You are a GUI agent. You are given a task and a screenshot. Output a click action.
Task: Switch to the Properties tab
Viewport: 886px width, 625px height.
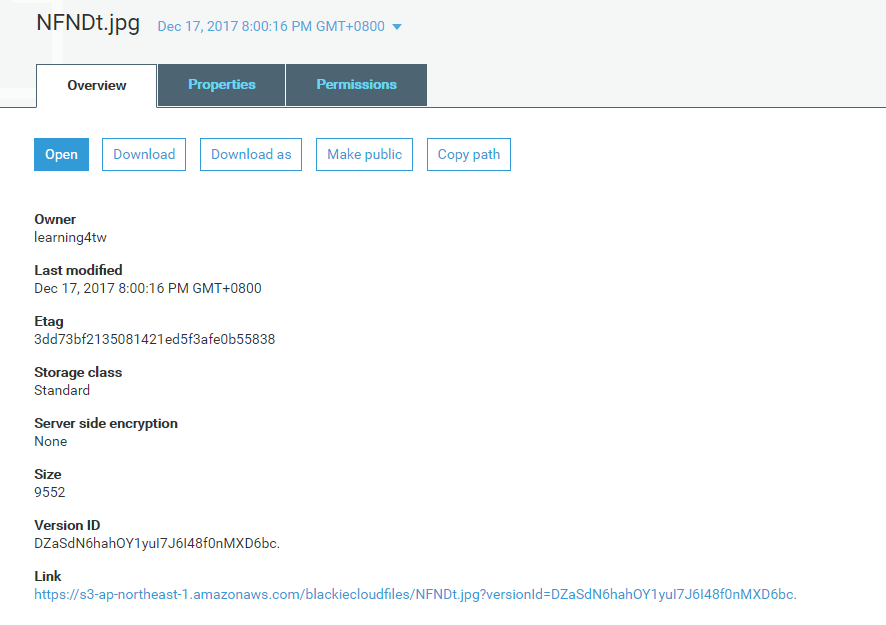[221, 85]
